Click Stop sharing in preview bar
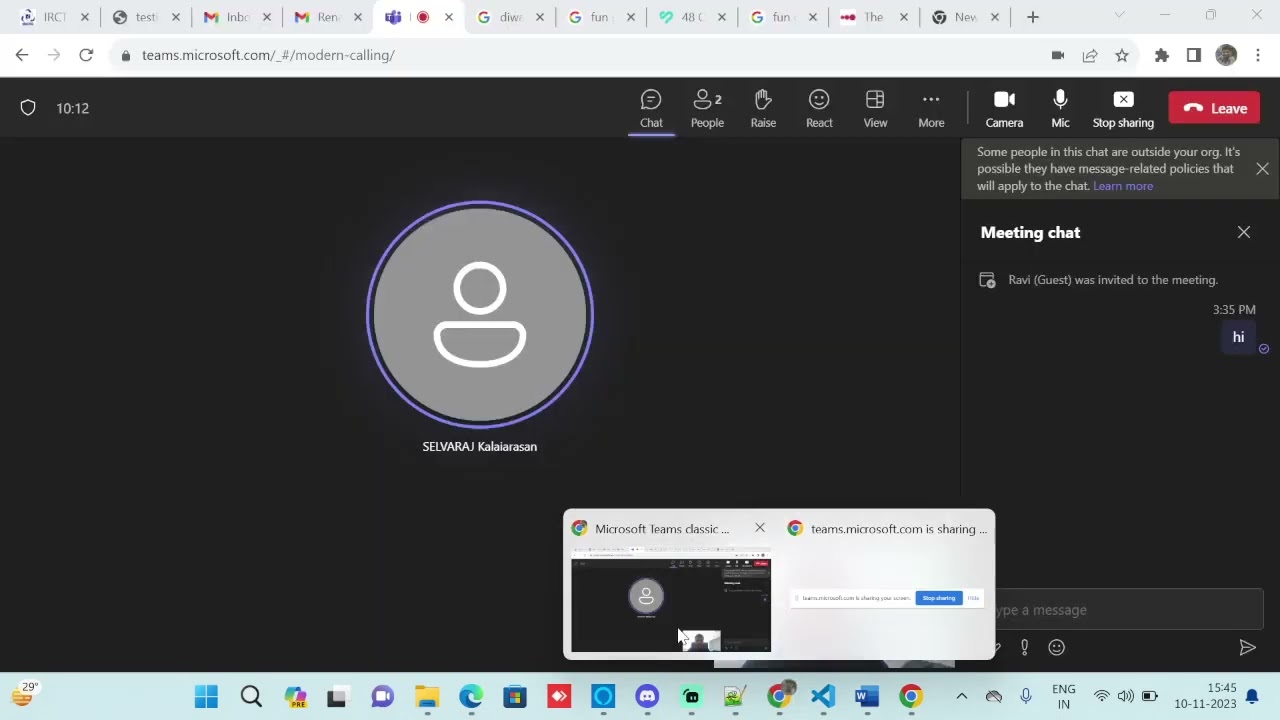 pyautogui.click(x=939, y=598)
